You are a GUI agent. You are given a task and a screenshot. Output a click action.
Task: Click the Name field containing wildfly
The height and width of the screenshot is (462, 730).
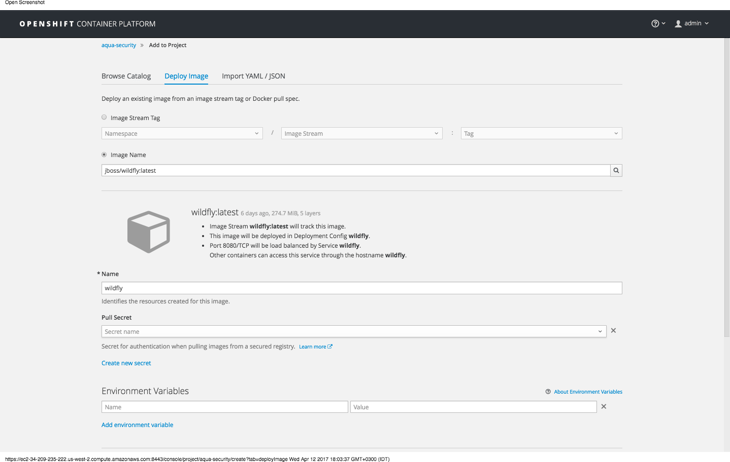point(362,288)
